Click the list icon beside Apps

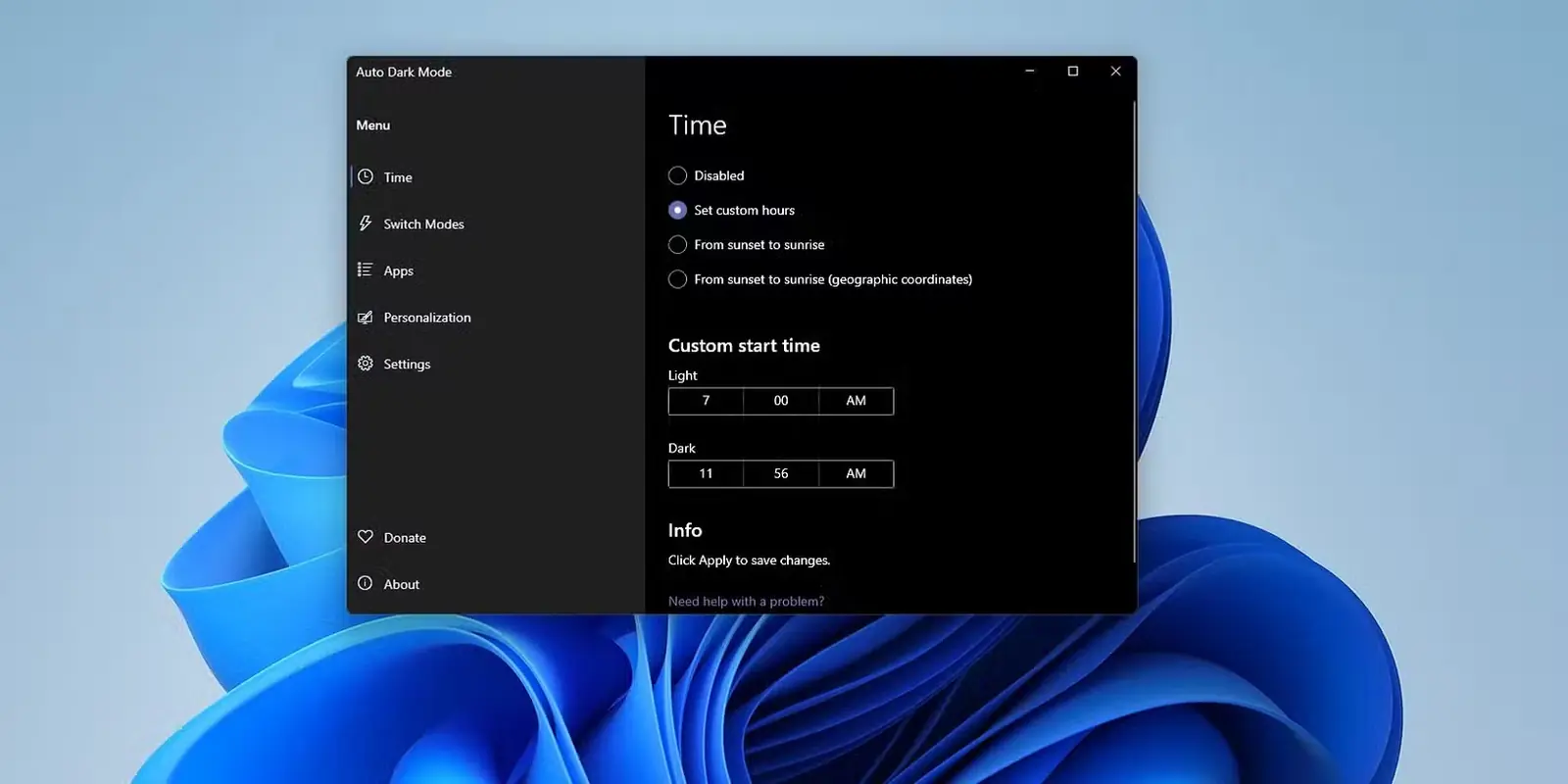click(365, 269)
